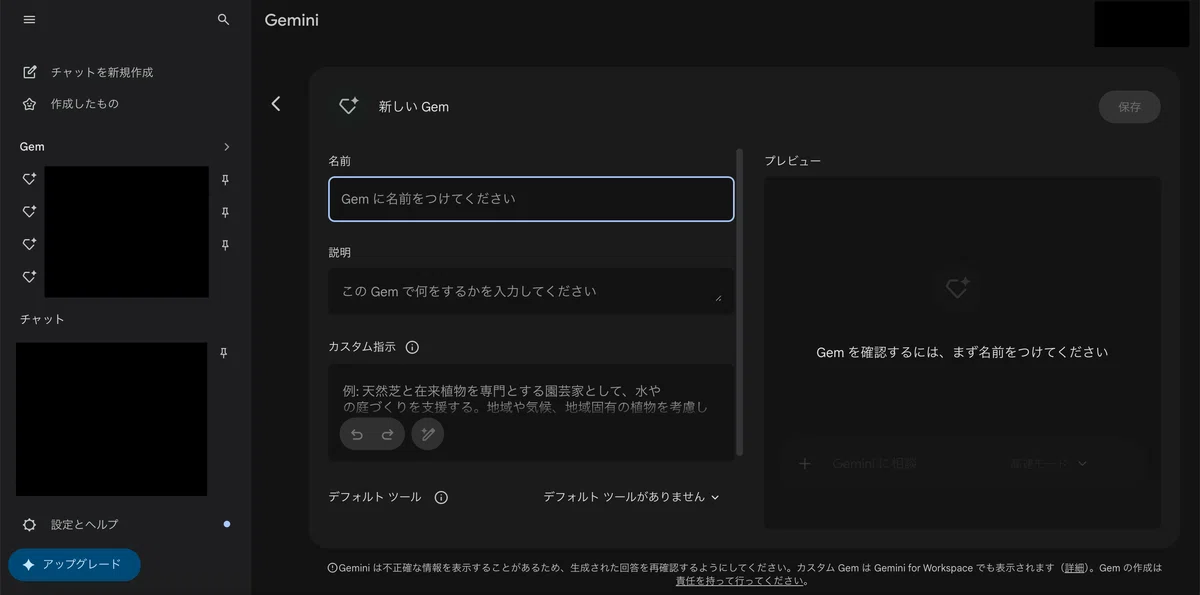Click the Gemini logo title
The height and width of the screenshot is (595, 1200).
[x=292, y=20]
